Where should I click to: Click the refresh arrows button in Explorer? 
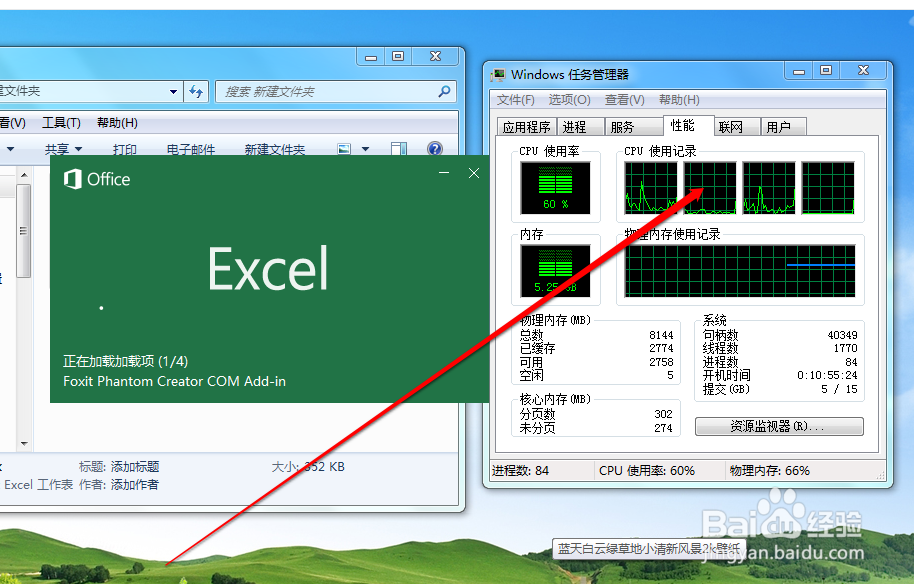[x=196, y=92]
